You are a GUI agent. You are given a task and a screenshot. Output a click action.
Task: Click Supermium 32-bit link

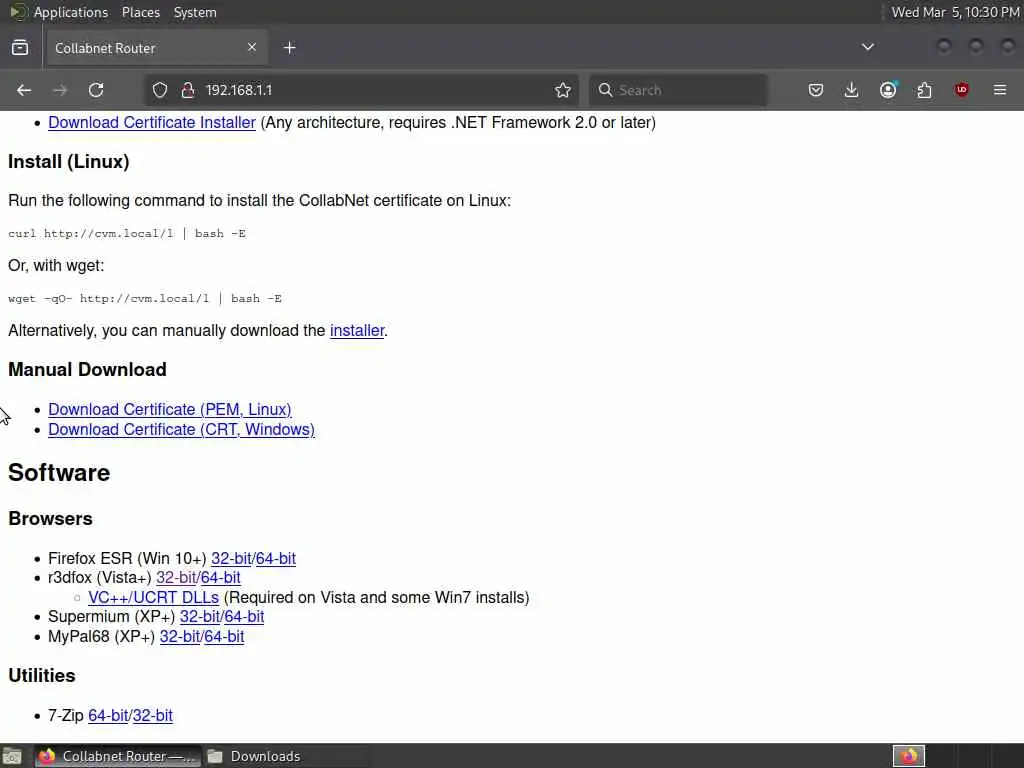pos(200,616)
